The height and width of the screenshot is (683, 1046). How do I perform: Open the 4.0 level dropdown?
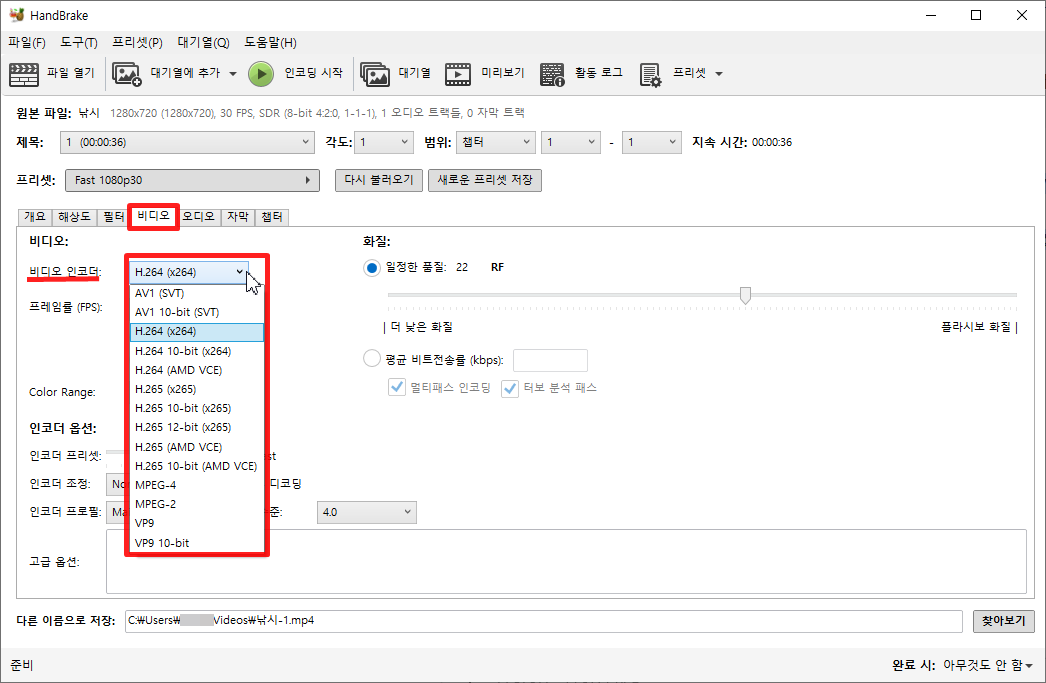[366, 512]
